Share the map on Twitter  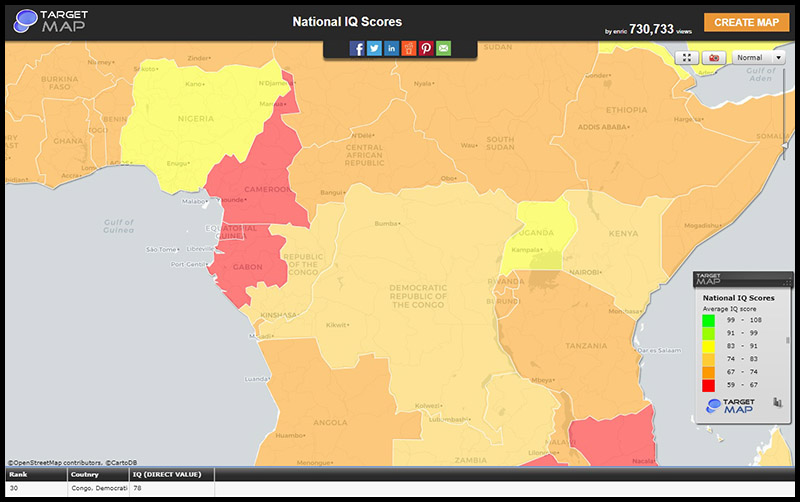point(374,48)
